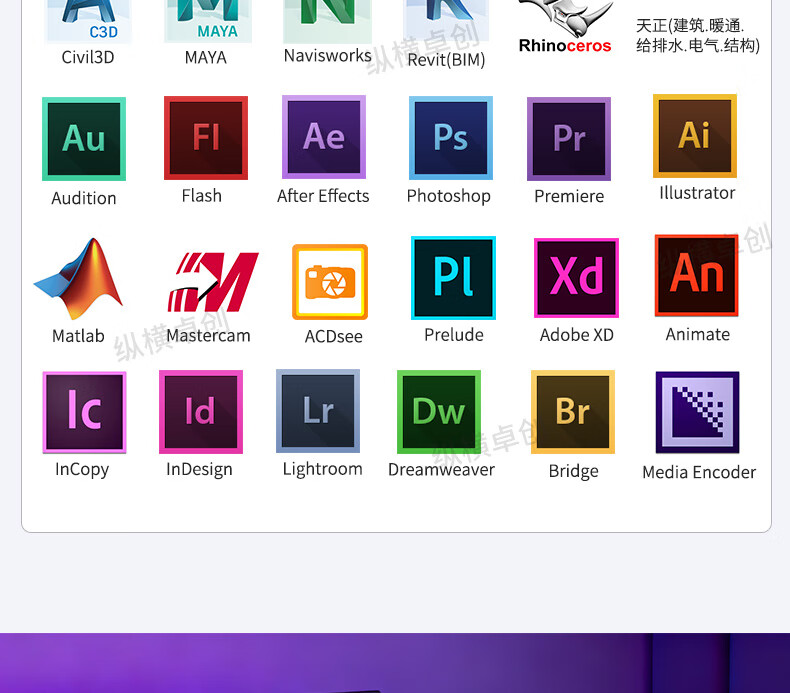
Task: Open the Adobe XD icon
Action: tap(577, 278)
